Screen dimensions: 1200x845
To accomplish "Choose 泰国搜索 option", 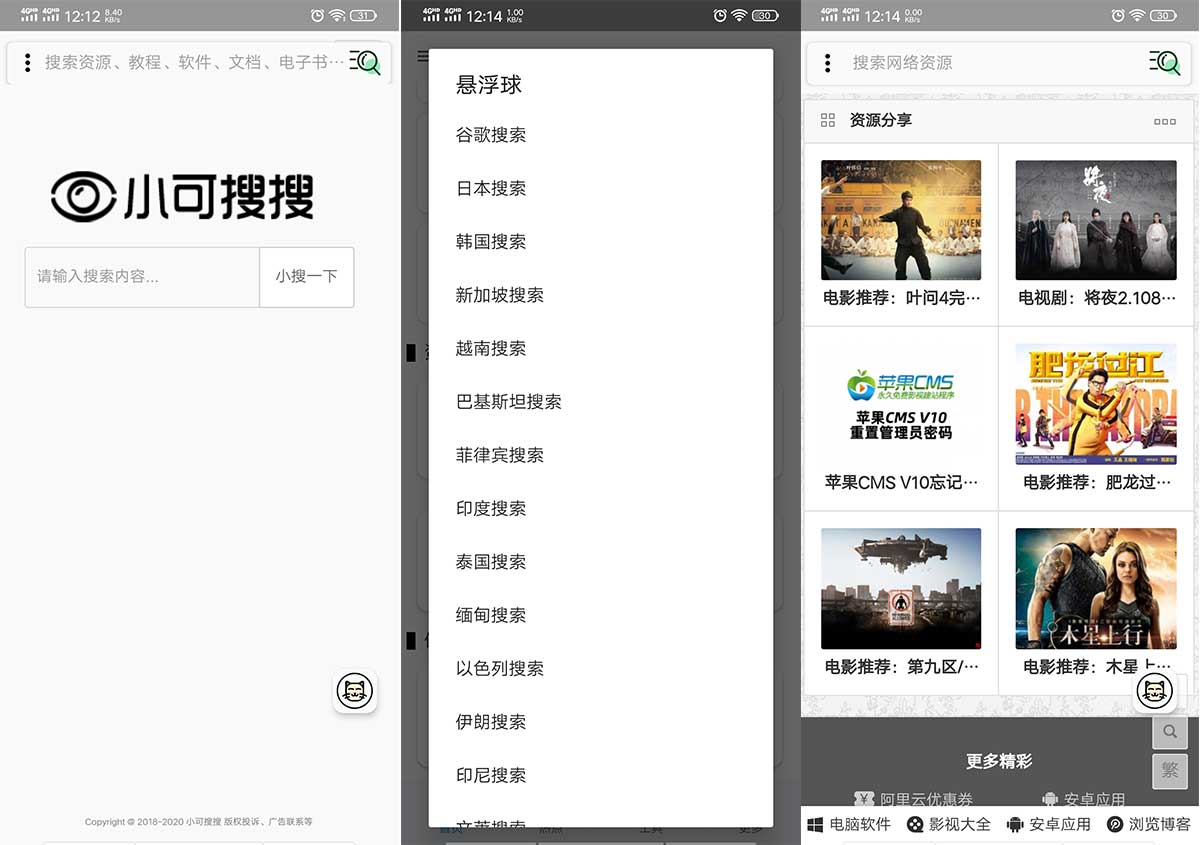I will 491,562.
